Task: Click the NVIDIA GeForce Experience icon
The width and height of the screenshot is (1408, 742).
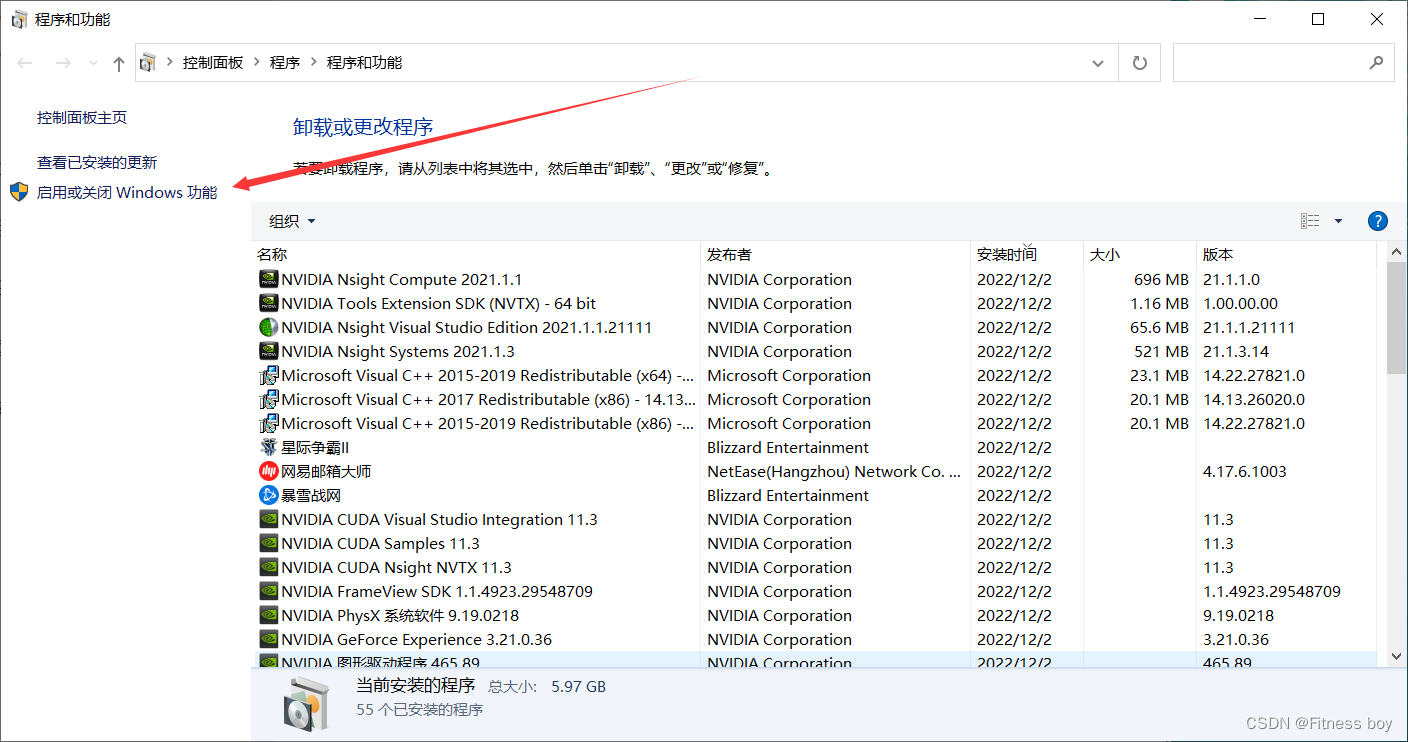Action: (x=268, y=640)
